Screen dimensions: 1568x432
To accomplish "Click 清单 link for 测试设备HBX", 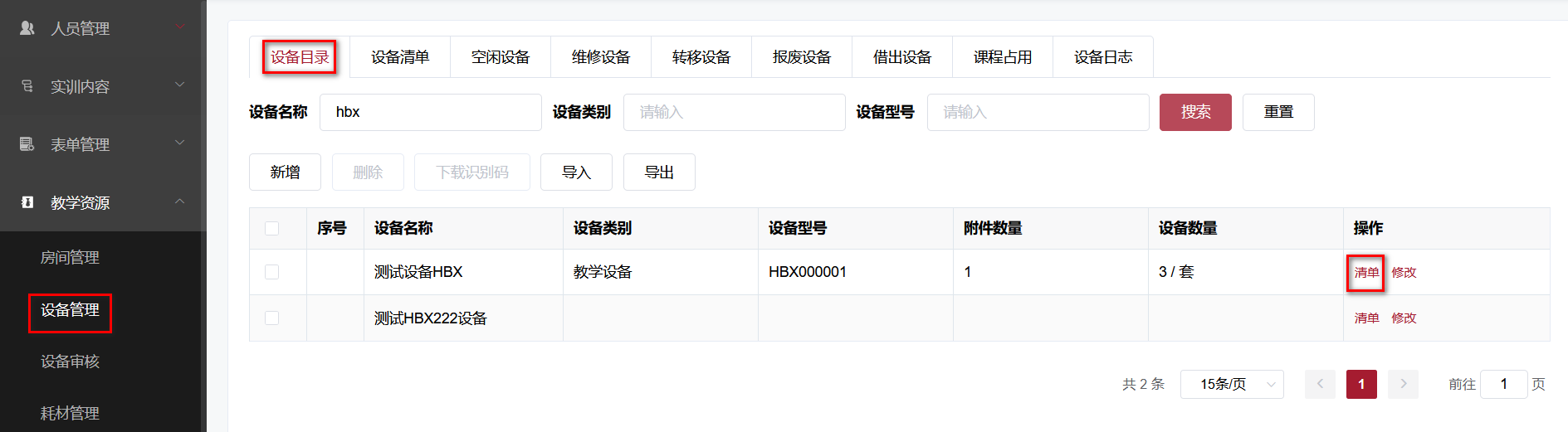I will [x=1366, y=272].
